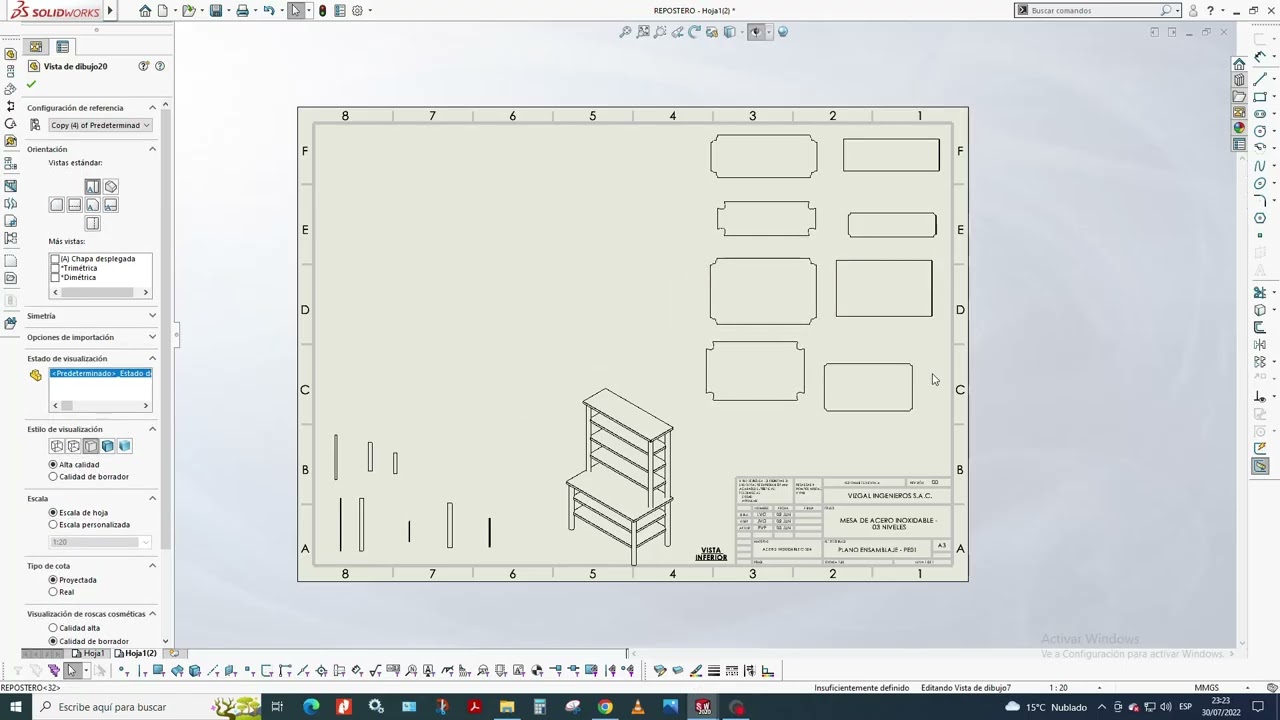Image resolution: width=1280 pixels, height=720 pixels.
Task: Select Calidad de borrador under display style
Action: click(x=54, y=477)
